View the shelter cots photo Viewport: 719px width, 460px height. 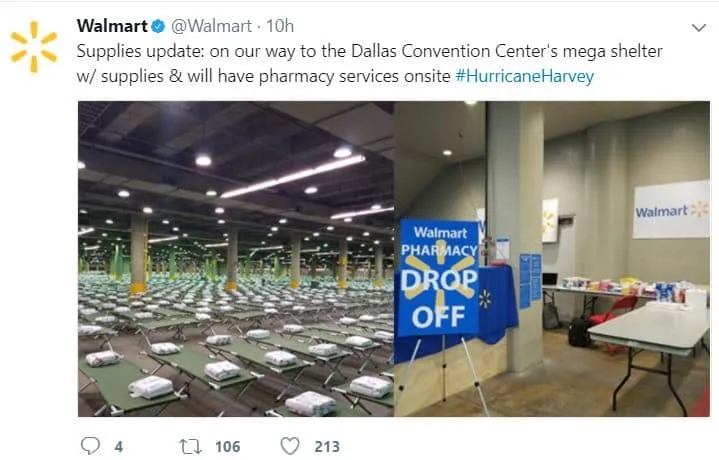click(236, 259)
